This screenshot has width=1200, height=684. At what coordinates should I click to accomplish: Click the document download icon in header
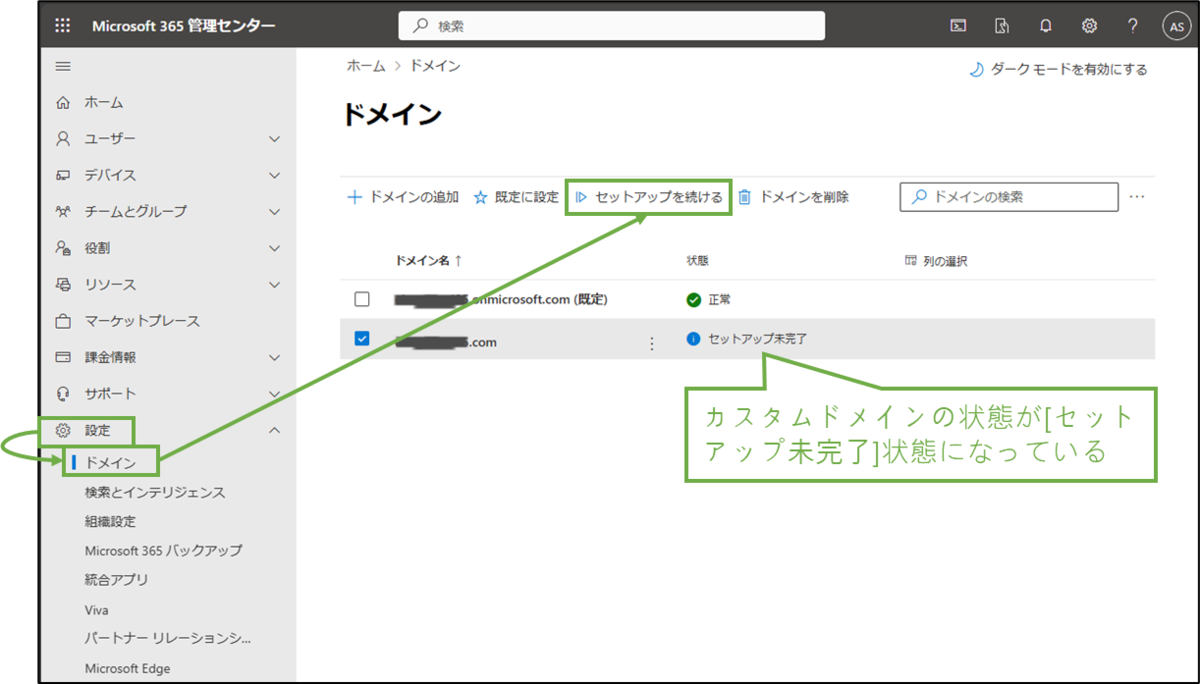click(1002, 26)
